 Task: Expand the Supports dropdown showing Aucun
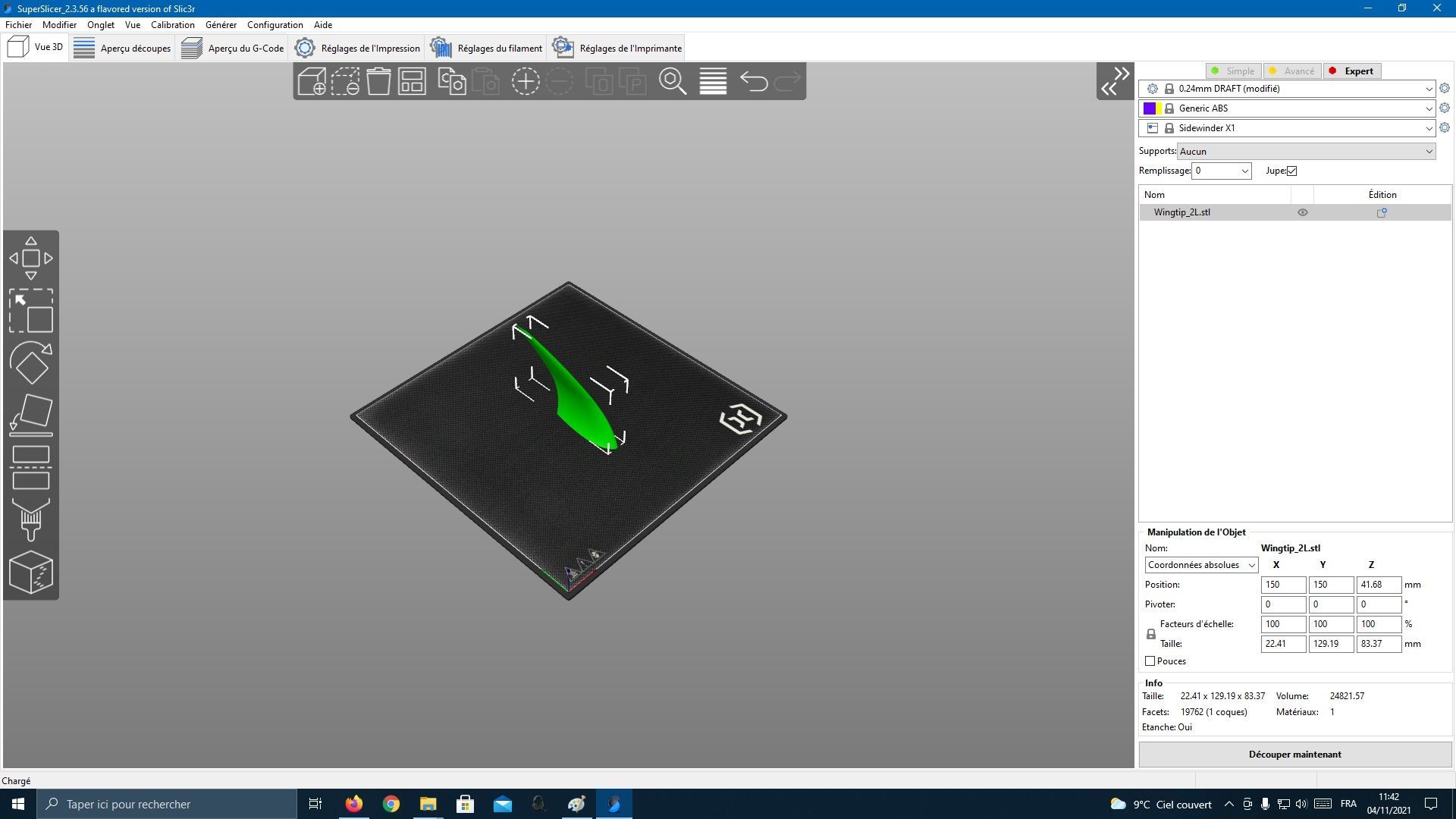1307,152
